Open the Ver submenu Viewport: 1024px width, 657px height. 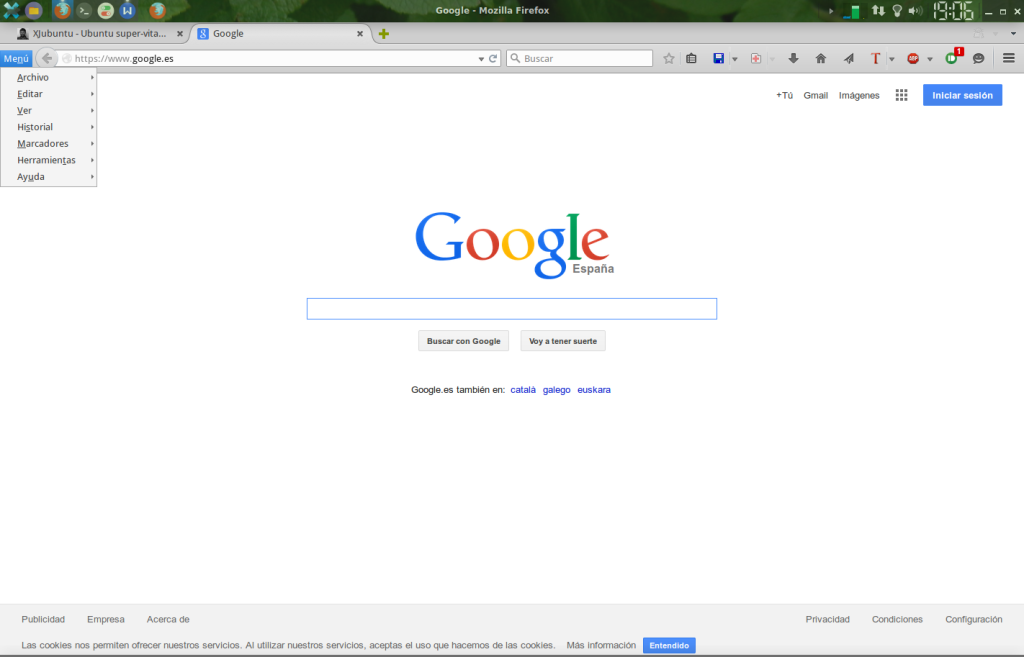pos(49,110)
